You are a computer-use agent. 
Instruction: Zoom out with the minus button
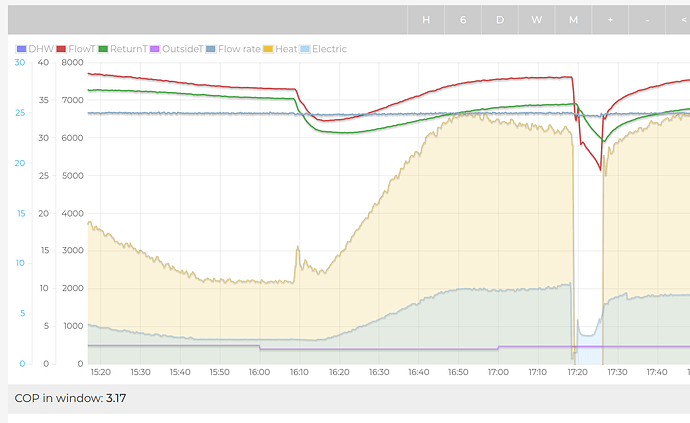648,20
